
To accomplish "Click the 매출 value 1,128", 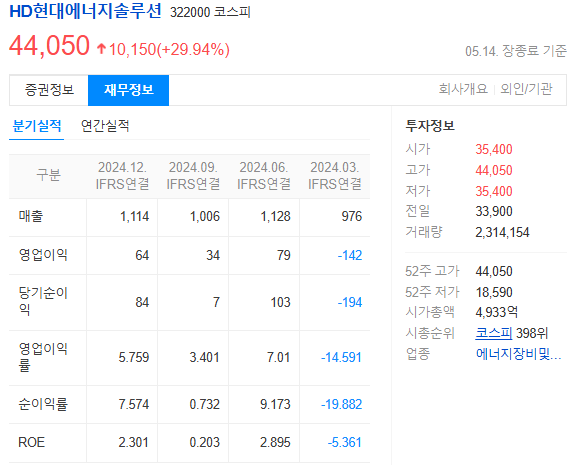I will (x=275, y=216).
